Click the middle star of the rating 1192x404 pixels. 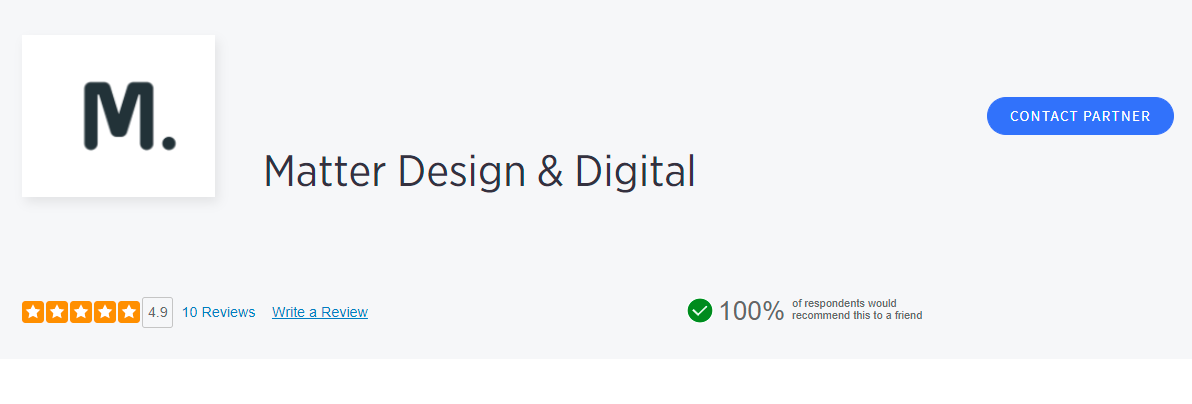tap(80, 312)
